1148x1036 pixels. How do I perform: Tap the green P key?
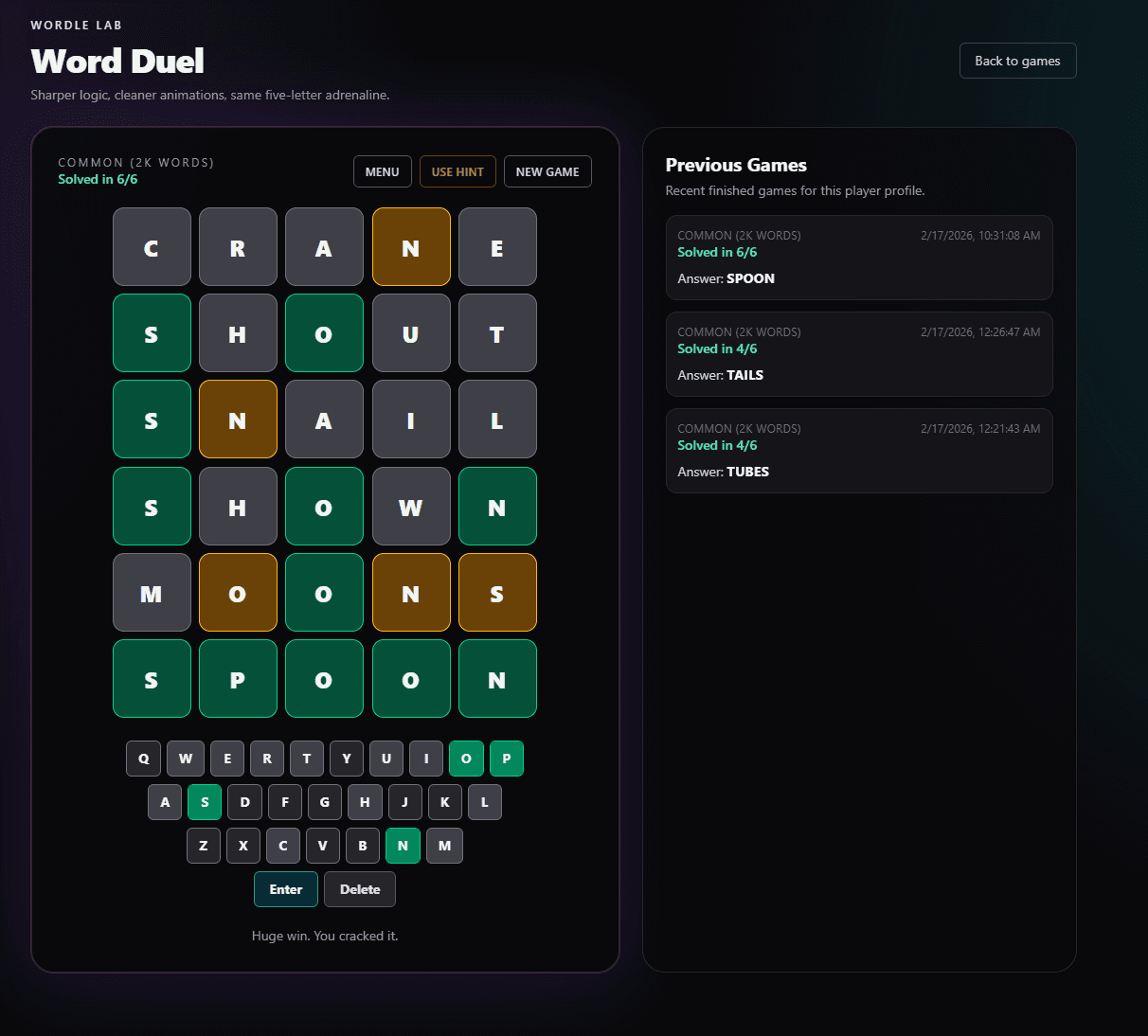[507, 759]
